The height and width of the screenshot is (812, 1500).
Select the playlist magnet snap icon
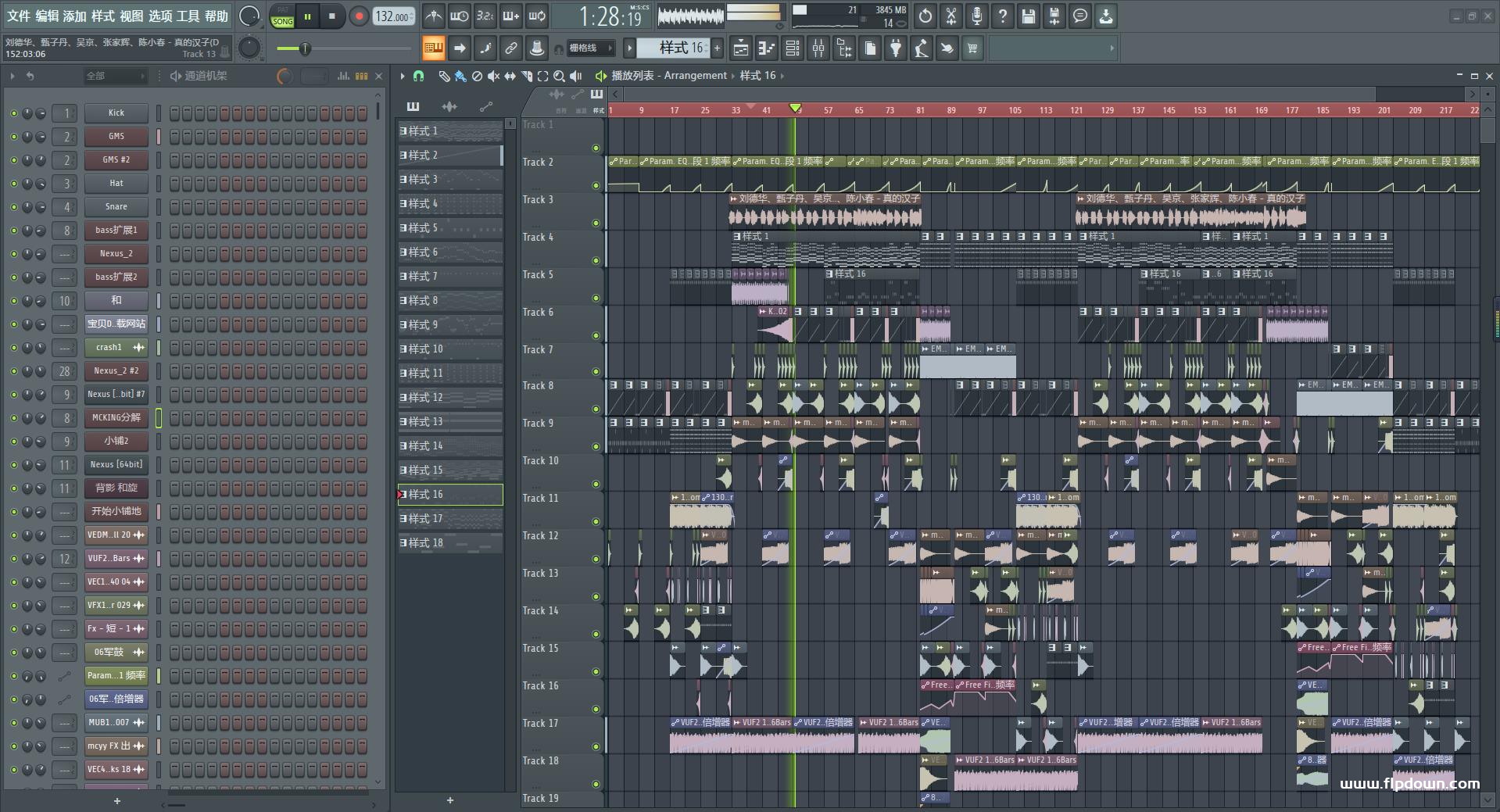pos(419,76)
